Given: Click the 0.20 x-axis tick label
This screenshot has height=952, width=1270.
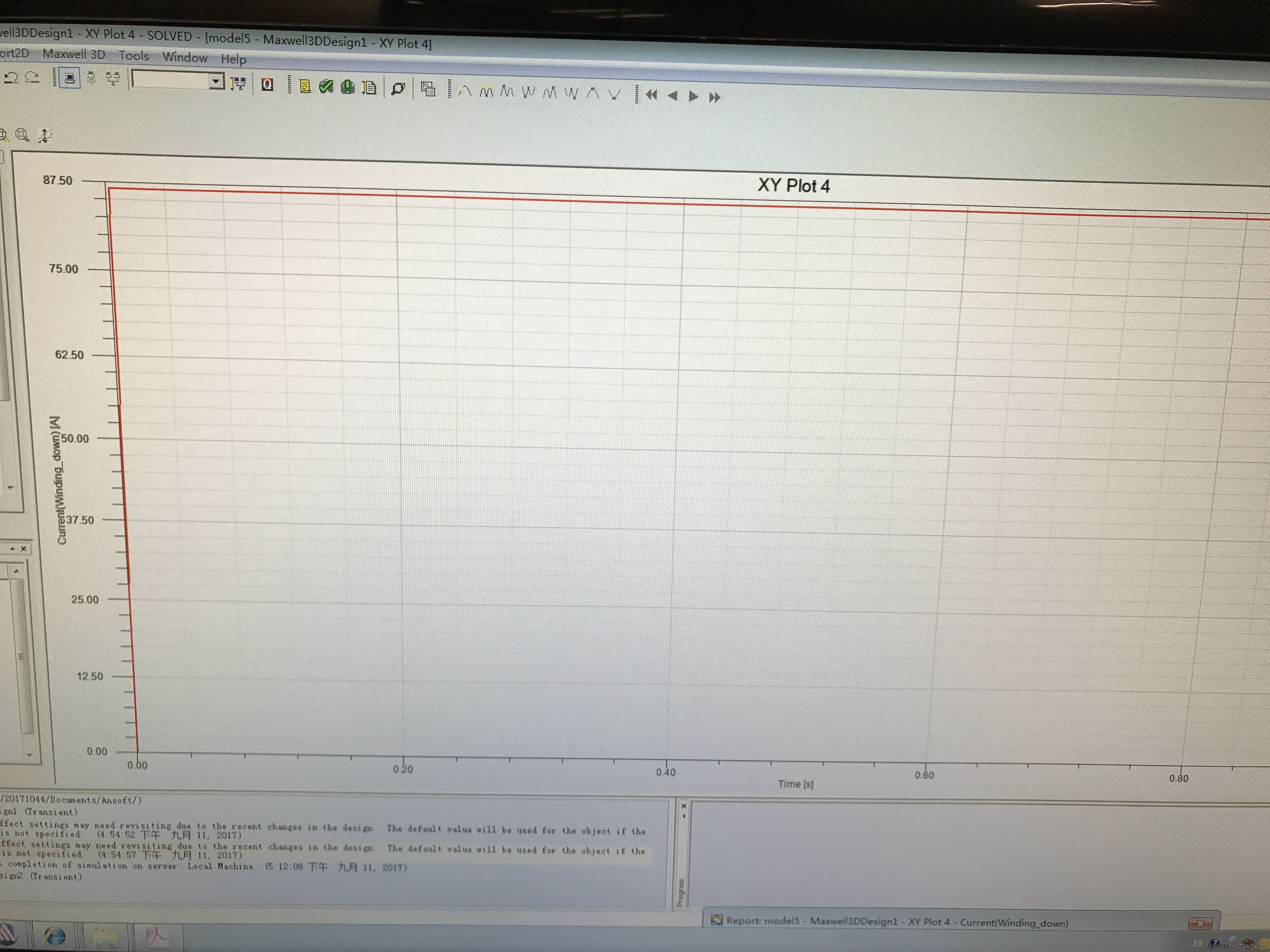Looking at the screenshot, I should tap(403, 769).
